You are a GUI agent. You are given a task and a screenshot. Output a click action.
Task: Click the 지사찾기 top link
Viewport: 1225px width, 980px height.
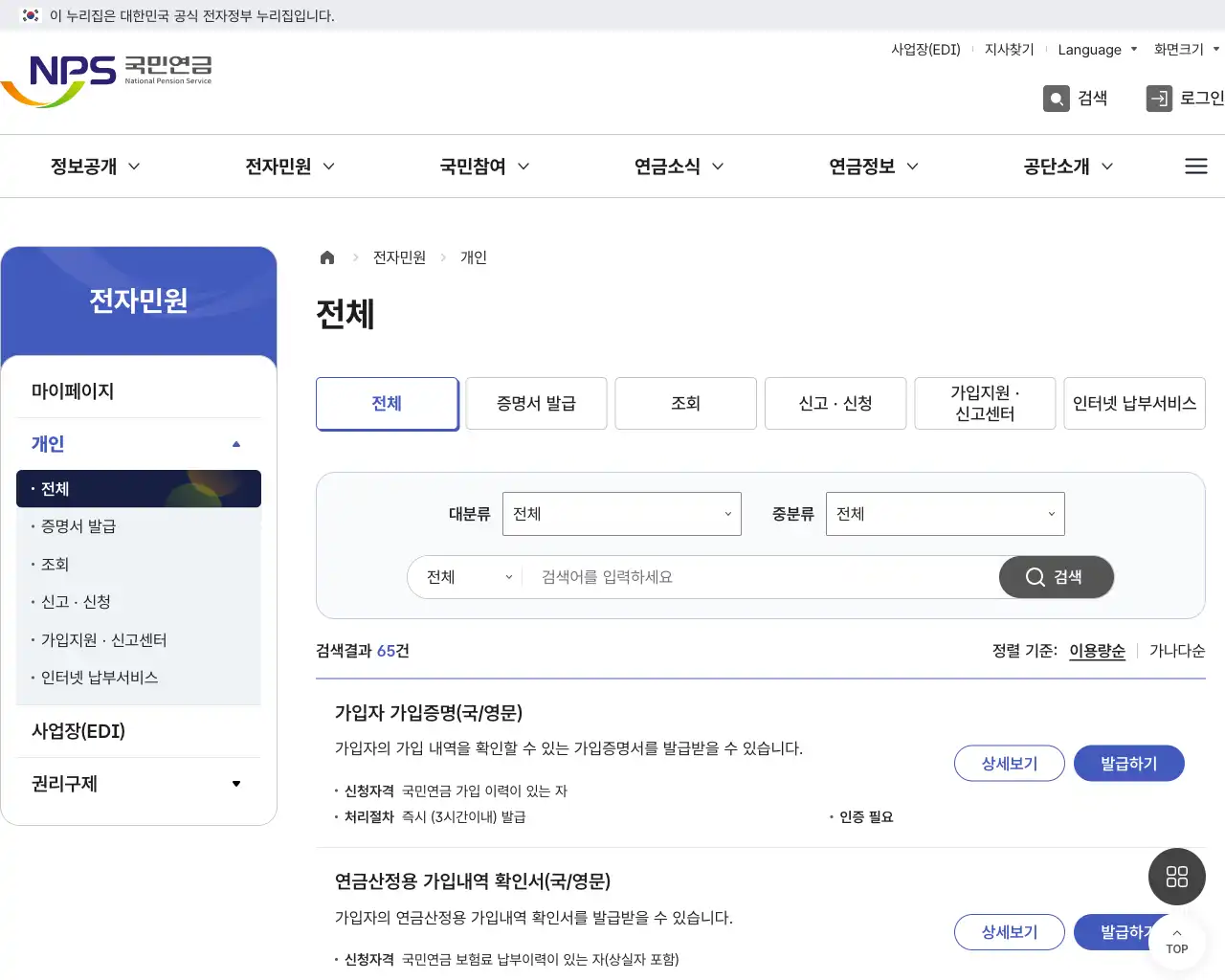1010,50
